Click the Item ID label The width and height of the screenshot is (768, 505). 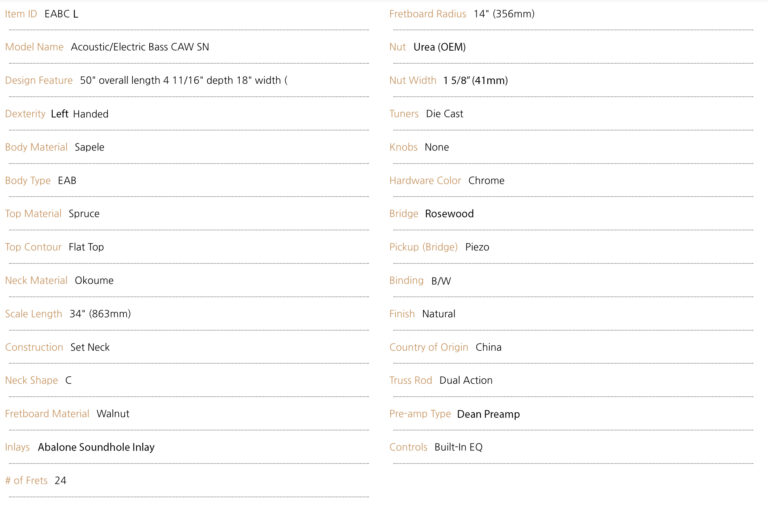click(21, 14)
